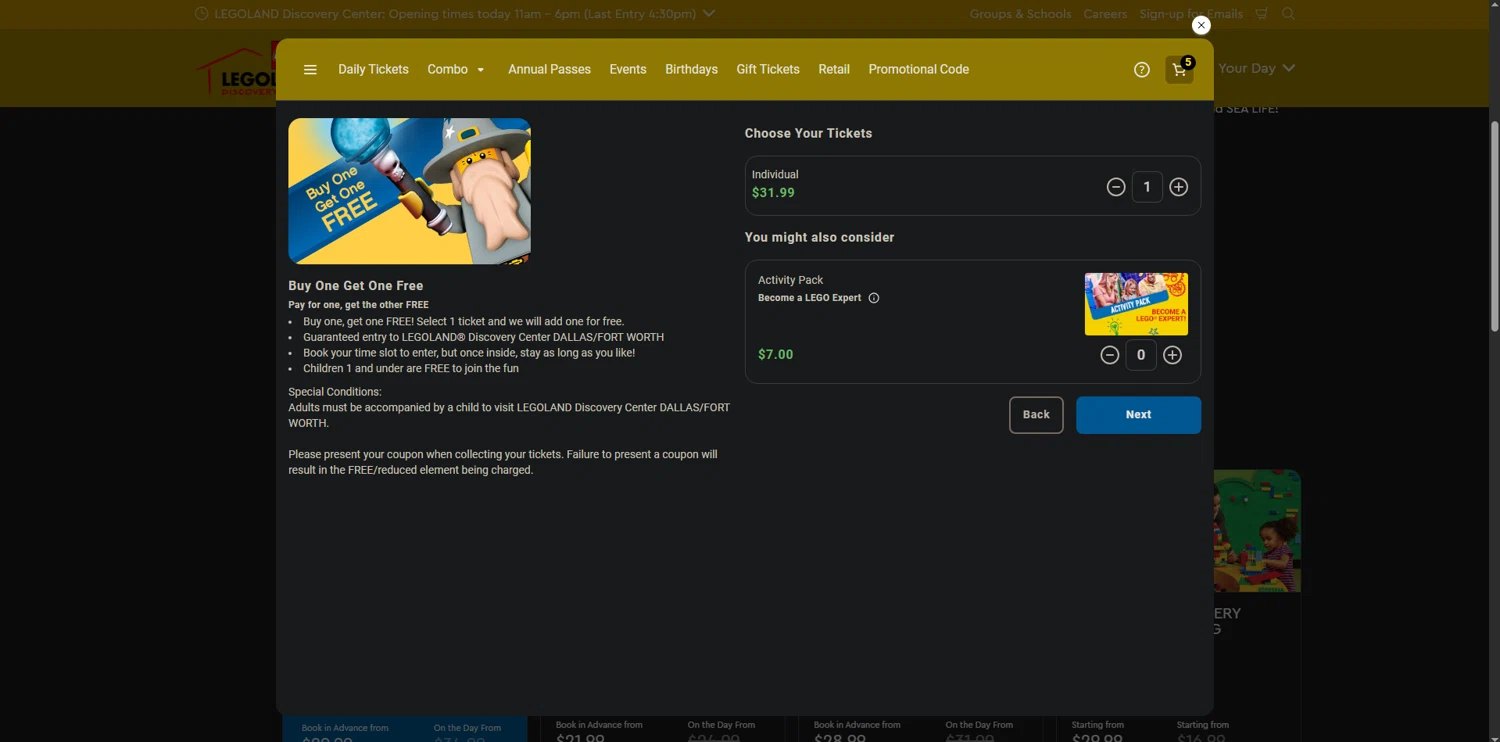Screen dimensions: 1500x742
Task: Show Activity Pack info icon details
Action: pos(874,298)
